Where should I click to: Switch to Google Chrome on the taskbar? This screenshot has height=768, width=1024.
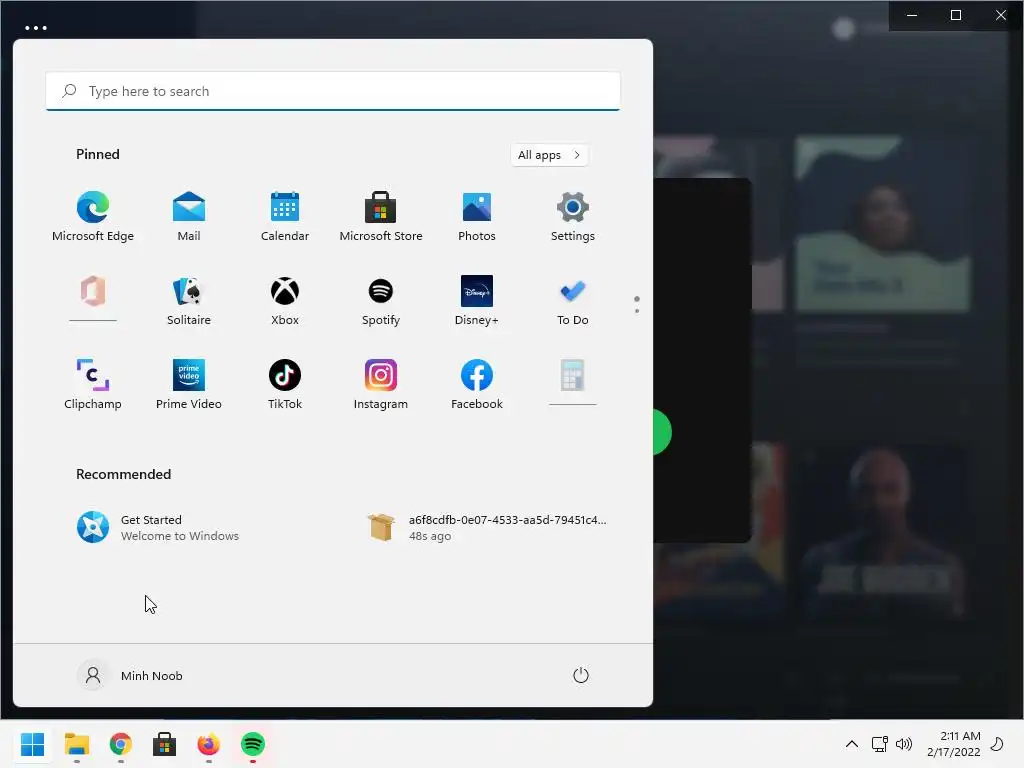(121, 744)
